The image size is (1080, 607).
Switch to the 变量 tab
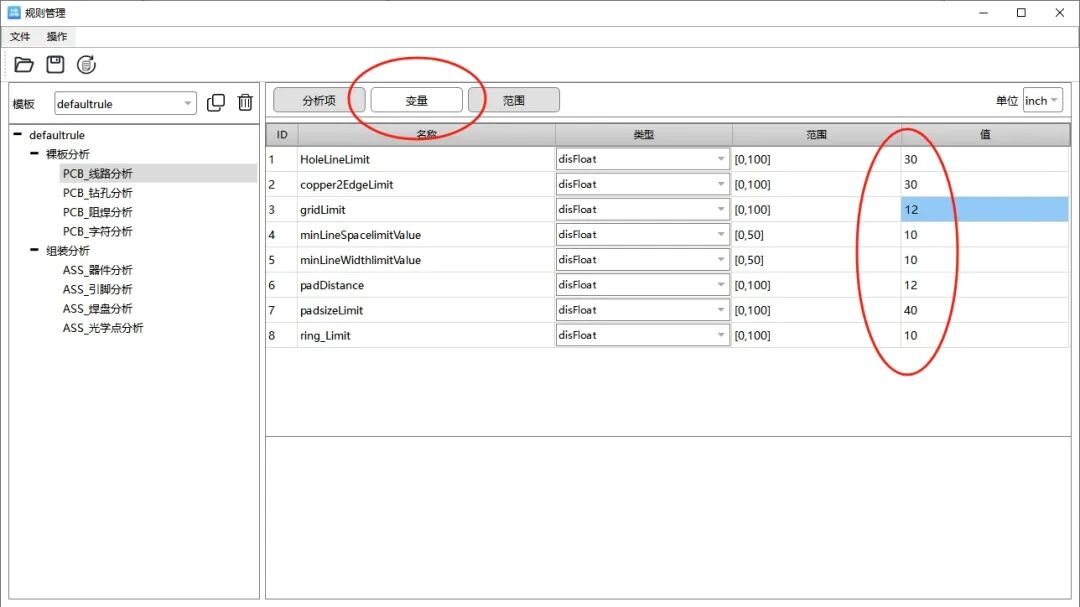[x=417, y=100]
